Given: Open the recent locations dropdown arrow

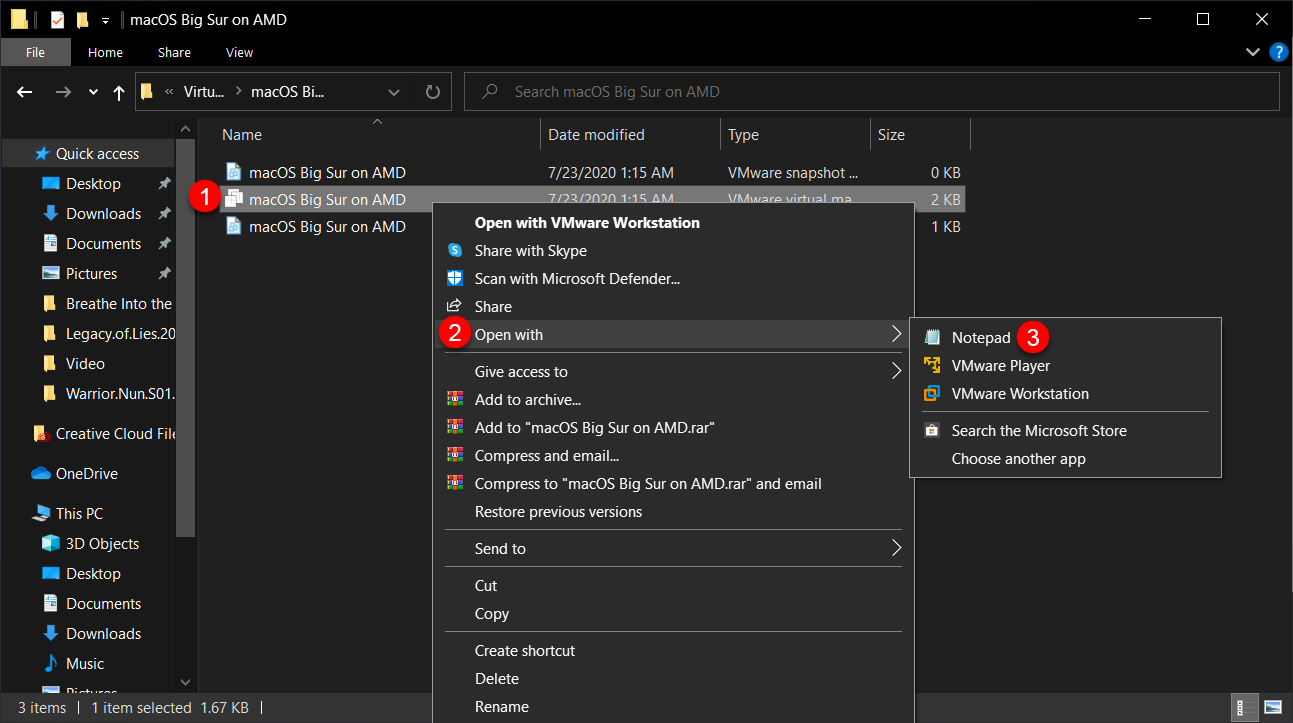Looking at the screenshot, I should click(93, 92).
